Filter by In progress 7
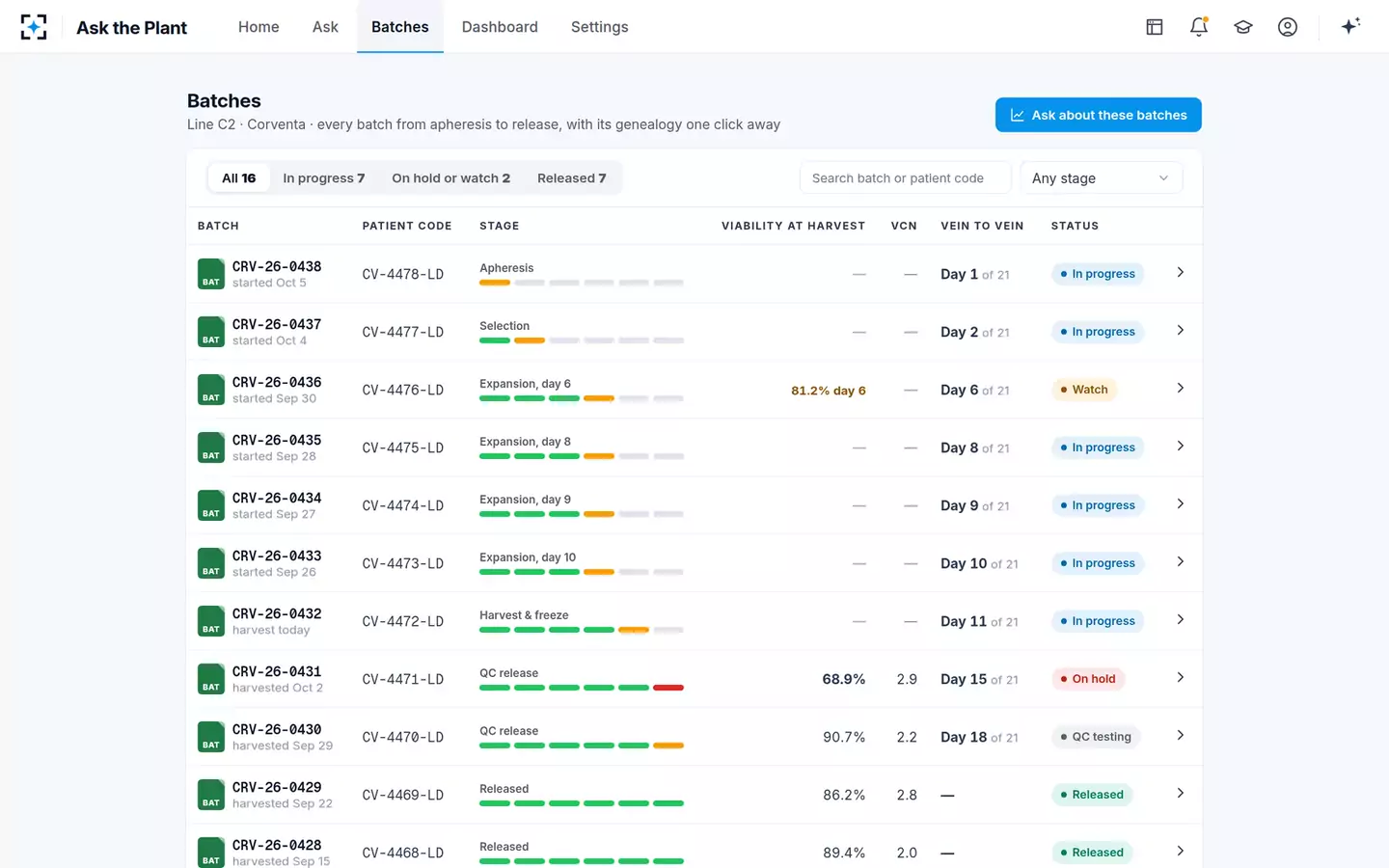This screenshot has height=868, width=1389. click(324, 178)
